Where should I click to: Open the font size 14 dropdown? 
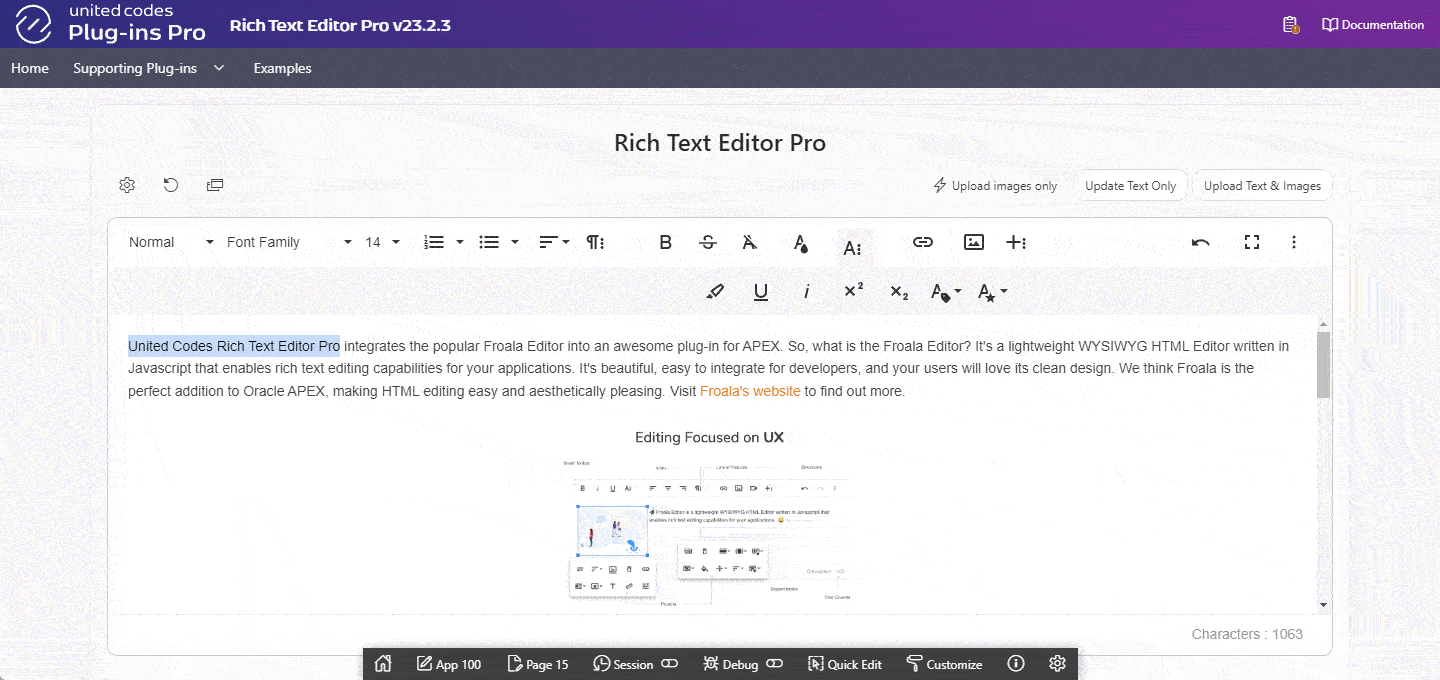point(382,242)
